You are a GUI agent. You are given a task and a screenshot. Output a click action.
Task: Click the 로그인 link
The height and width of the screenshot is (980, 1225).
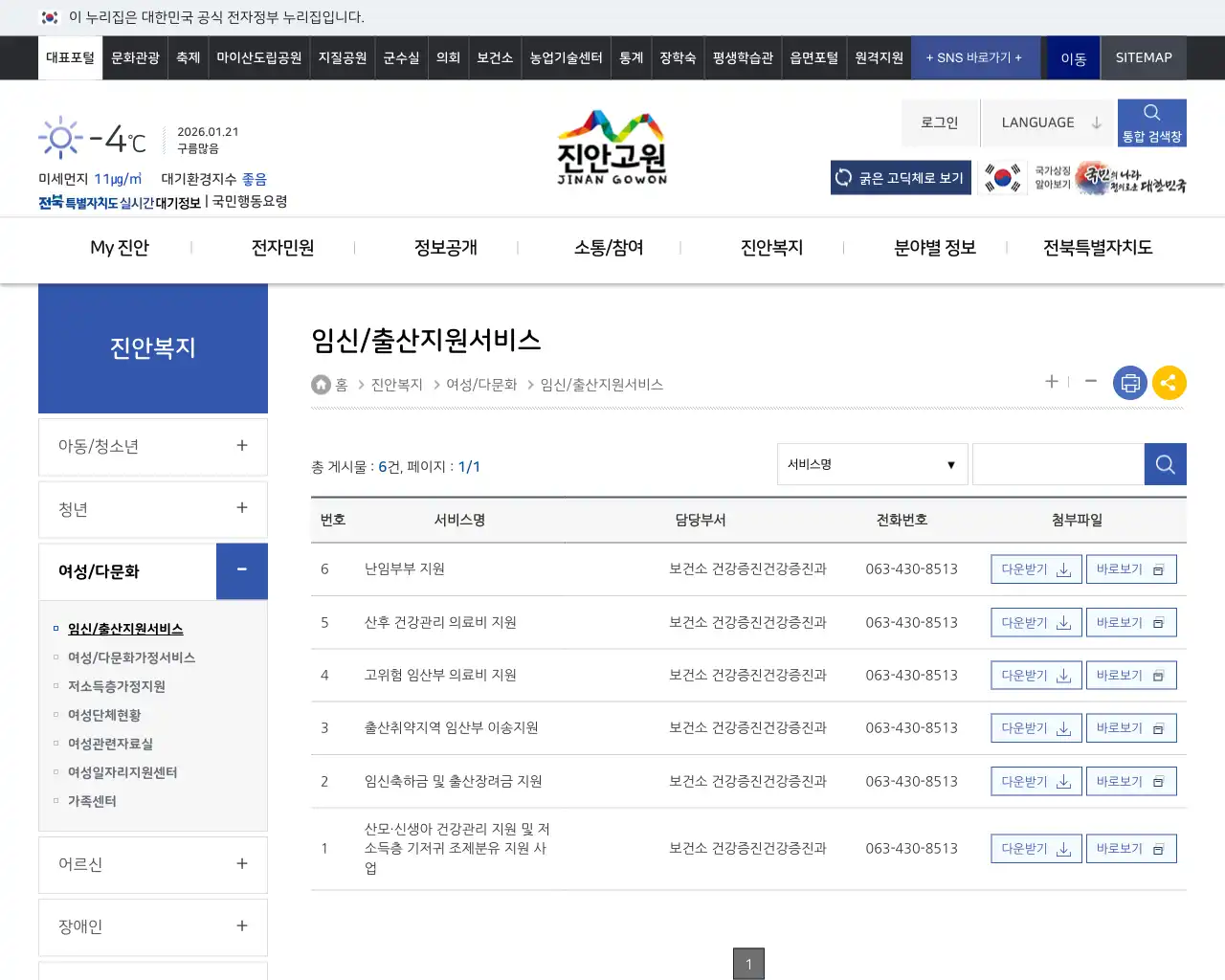(x=940, y=122)
